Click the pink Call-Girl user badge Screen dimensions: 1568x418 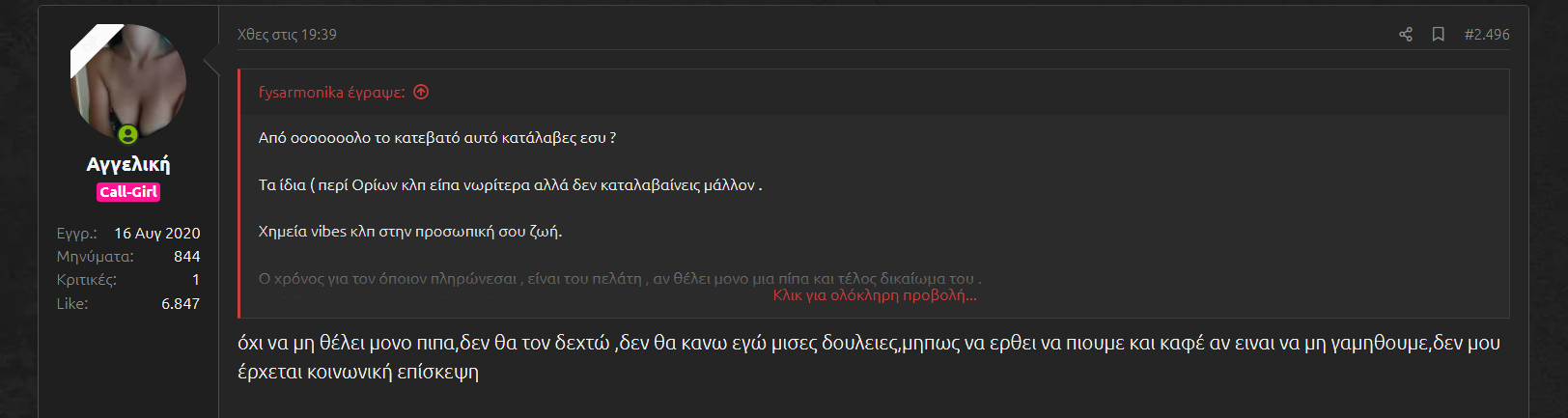click(x=128, y=192)
